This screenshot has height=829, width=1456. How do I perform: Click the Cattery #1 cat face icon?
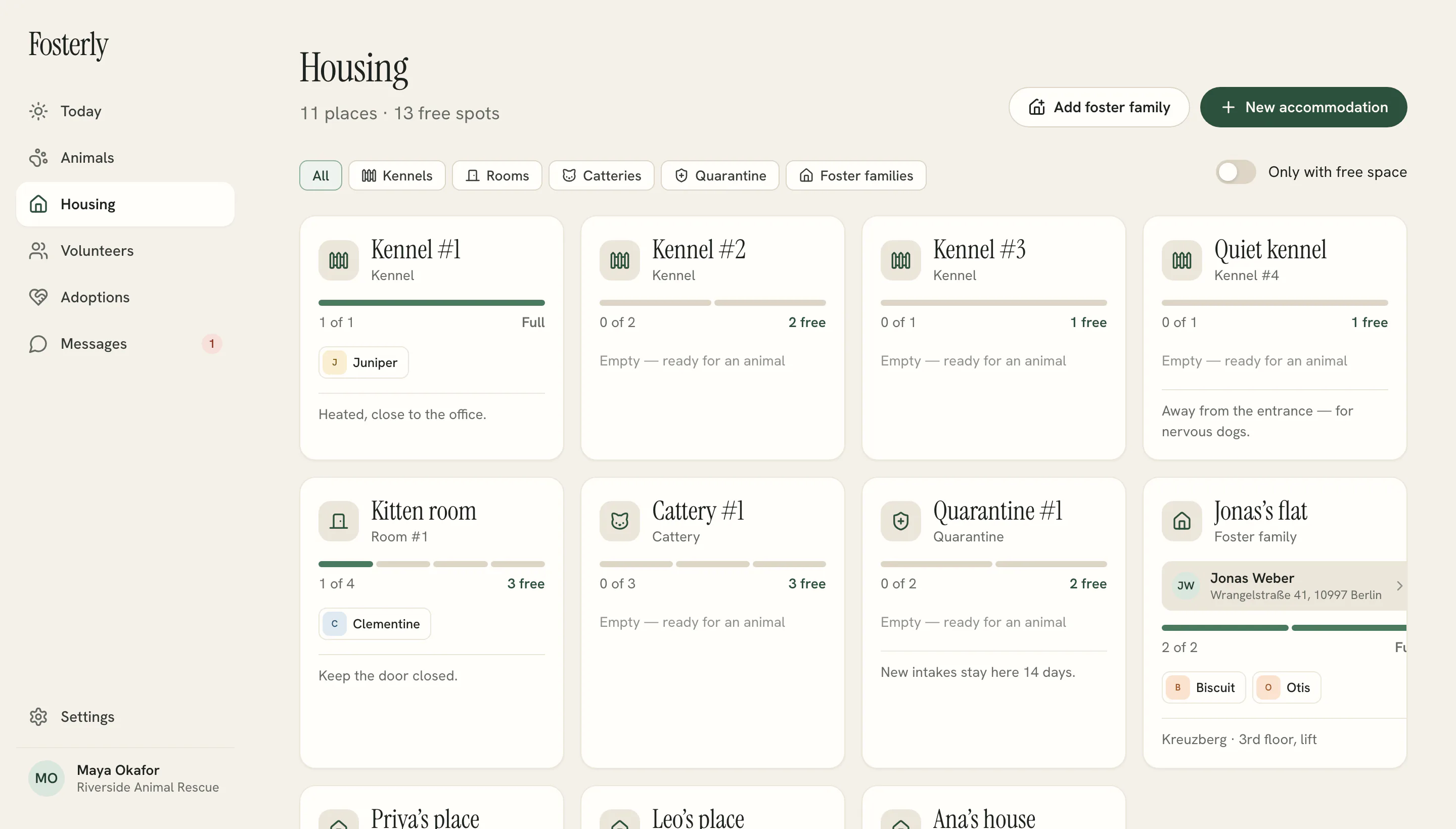click(619, 521)
